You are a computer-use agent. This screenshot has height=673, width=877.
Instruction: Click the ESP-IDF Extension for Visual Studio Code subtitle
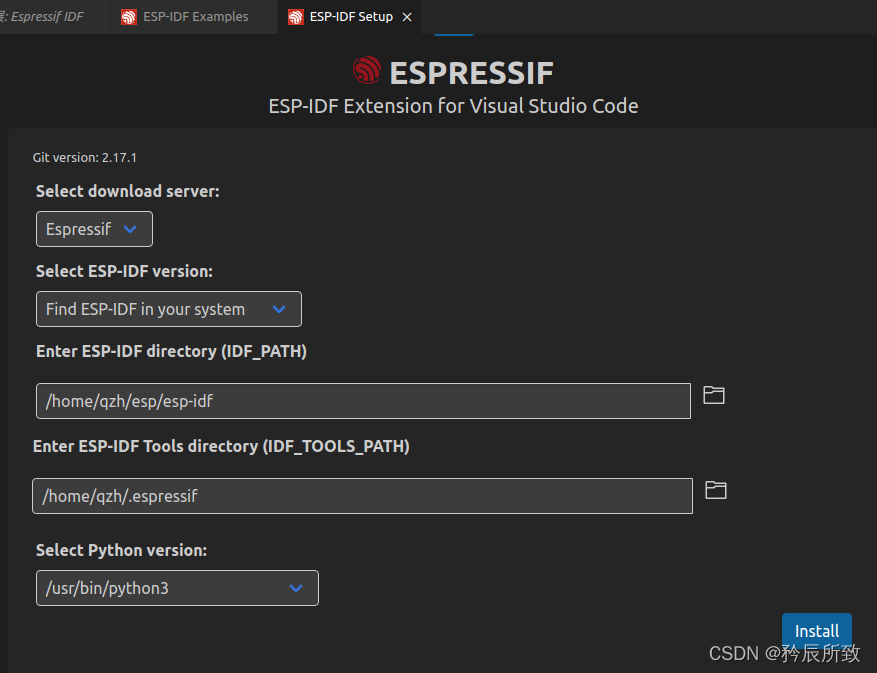click(453, 106)
